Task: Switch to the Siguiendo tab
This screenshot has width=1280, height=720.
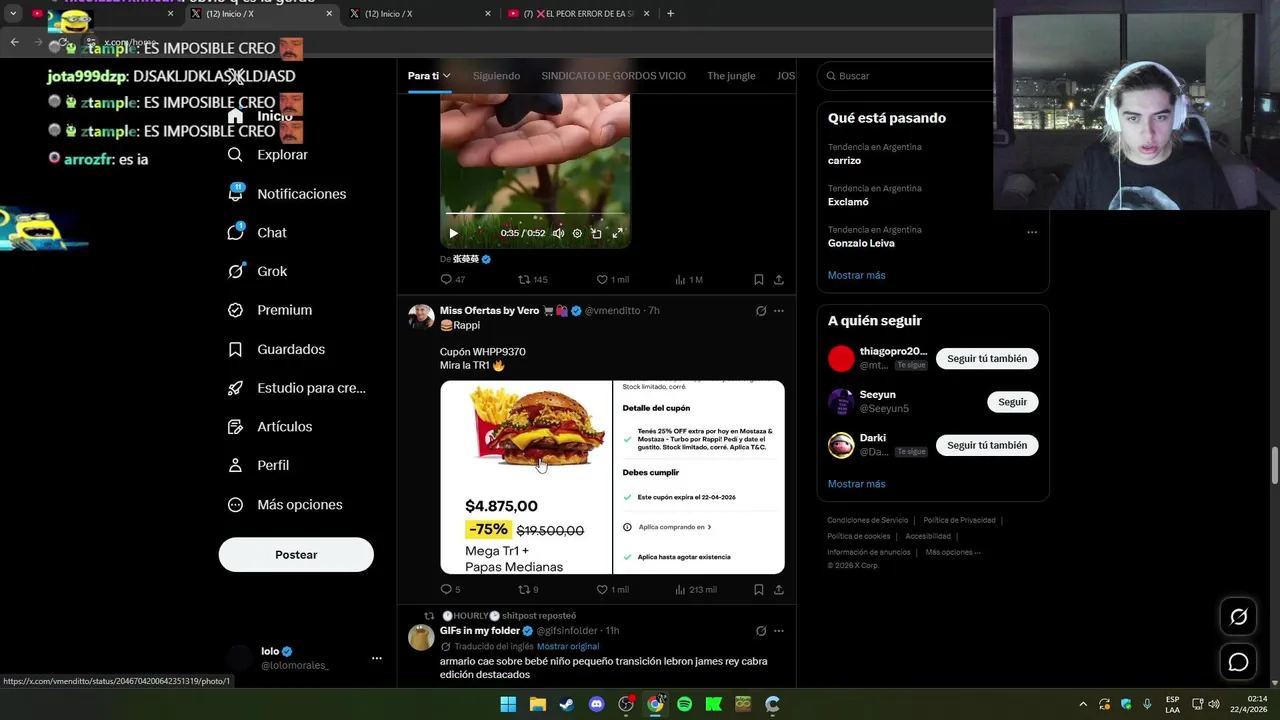Action: [x=496, y=76]
